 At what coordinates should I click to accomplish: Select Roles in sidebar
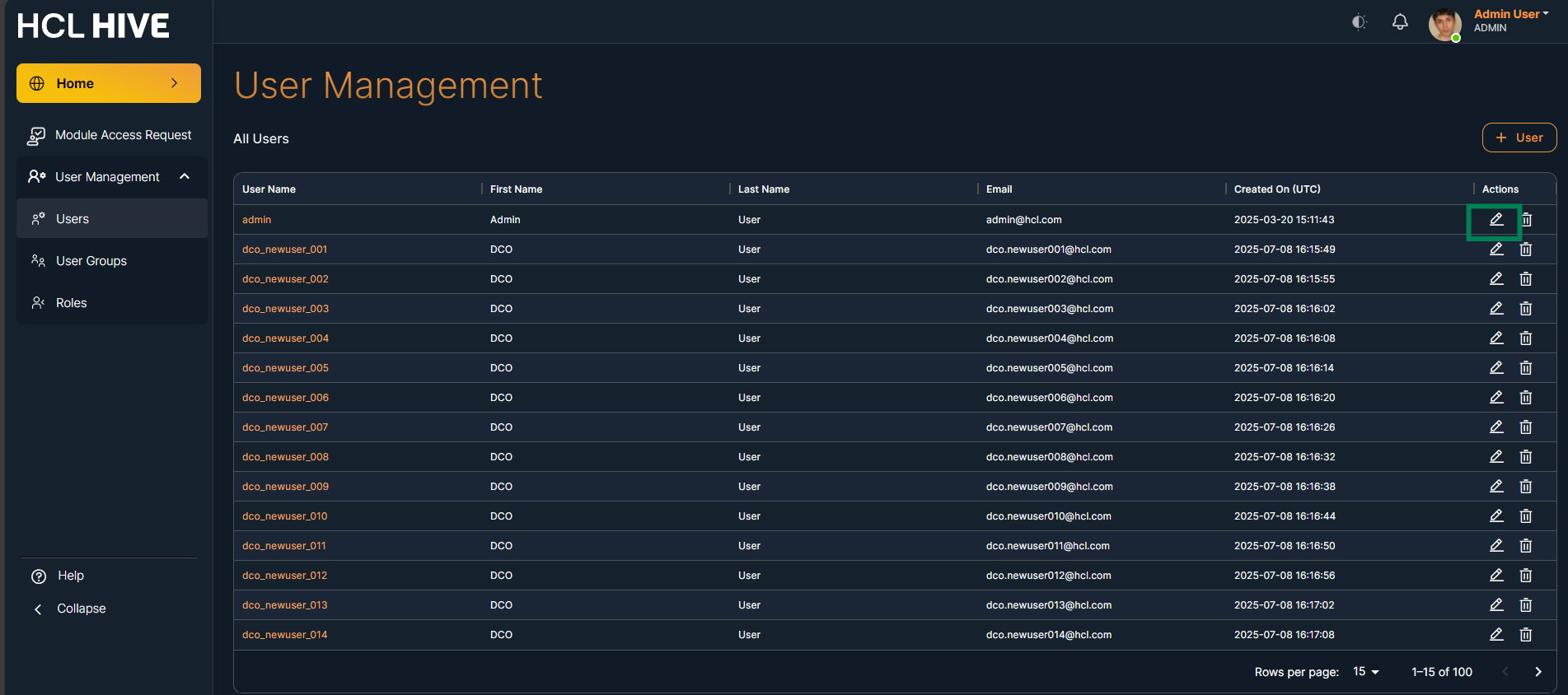(71, 303)
